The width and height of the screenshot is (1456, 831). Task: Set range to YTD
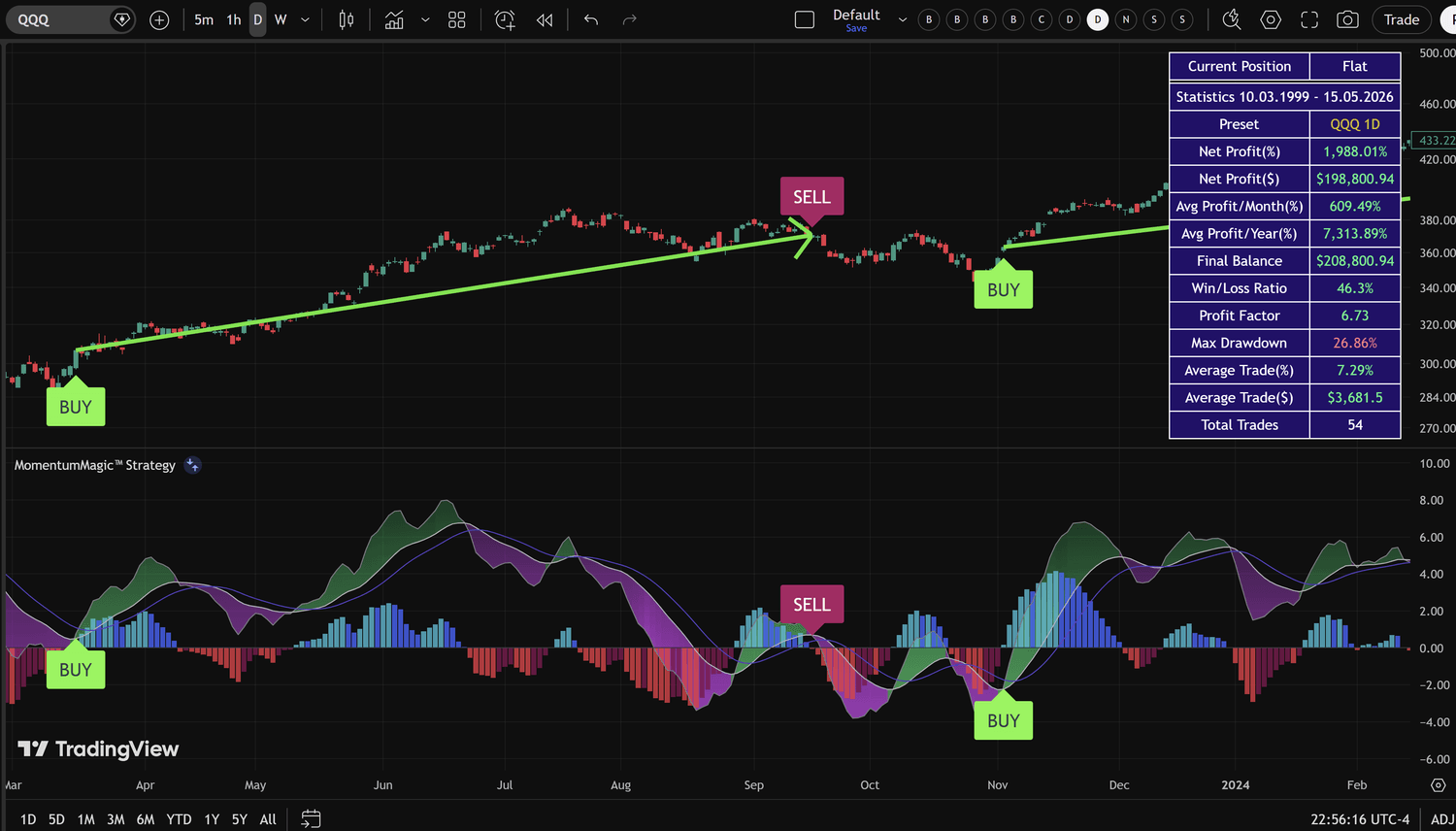click(179, 819)
